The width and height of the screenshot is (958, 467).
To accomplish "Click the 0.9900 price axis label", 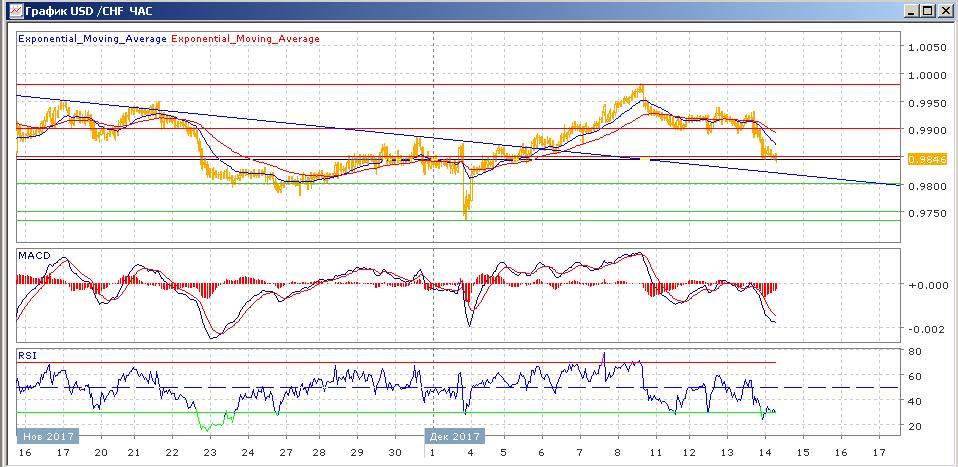I will click(927, 130).
